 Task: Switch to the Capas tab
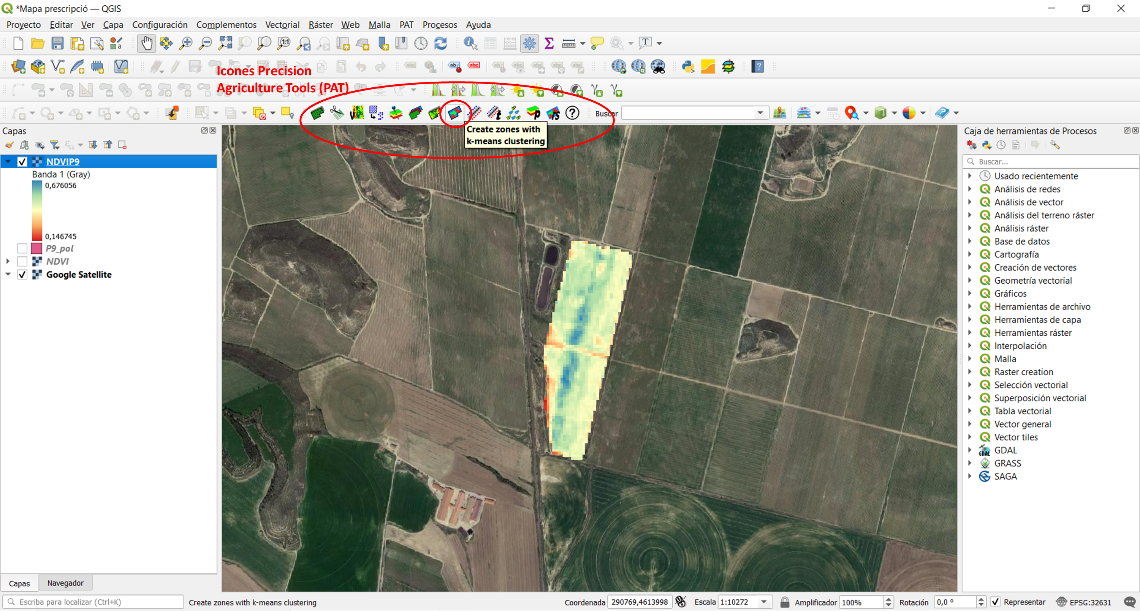pos(20,583)
